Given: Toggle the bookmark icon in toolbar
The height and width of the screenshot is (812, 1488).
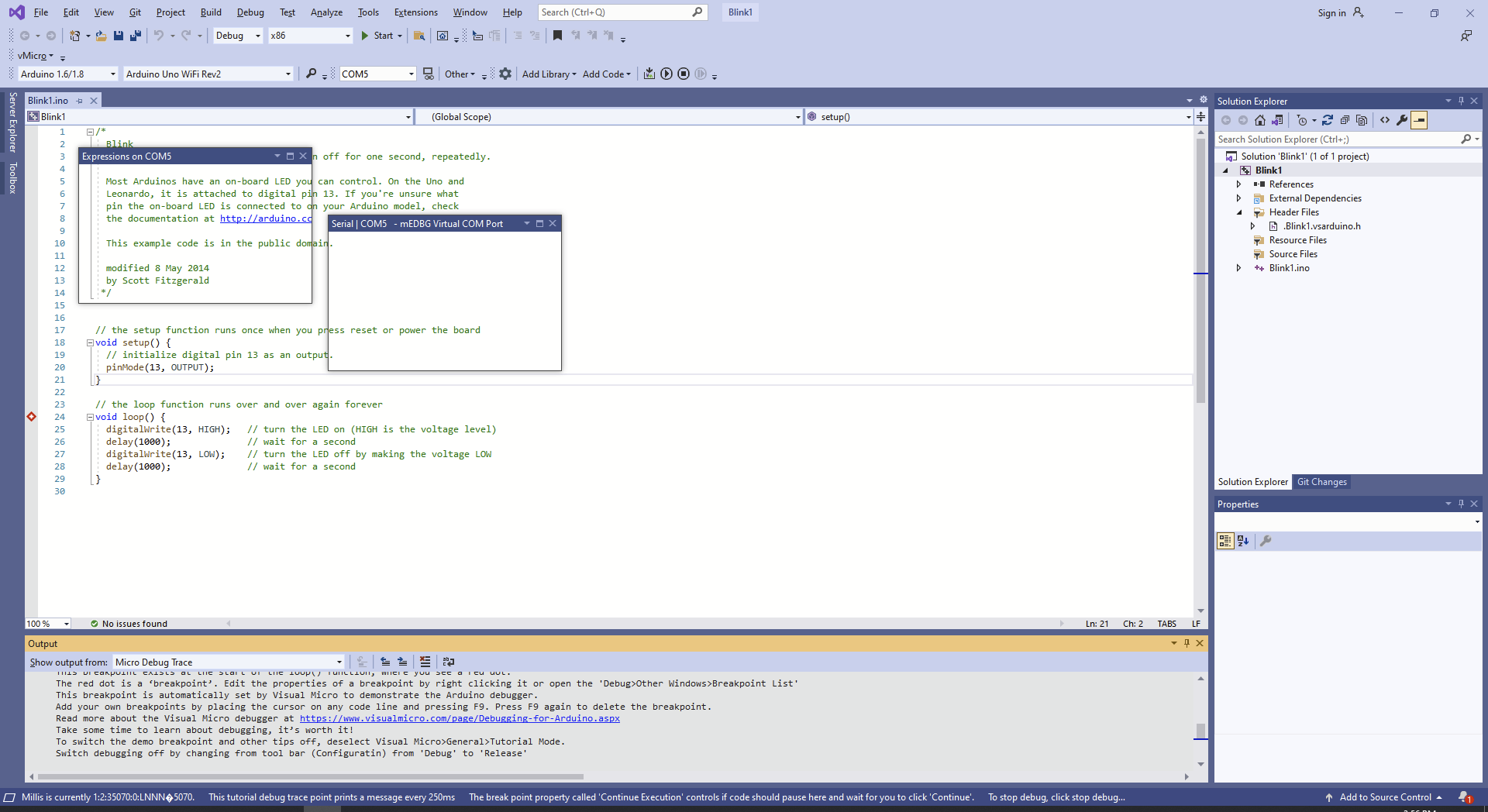Looking at the screenshot, I should point(557,36).
